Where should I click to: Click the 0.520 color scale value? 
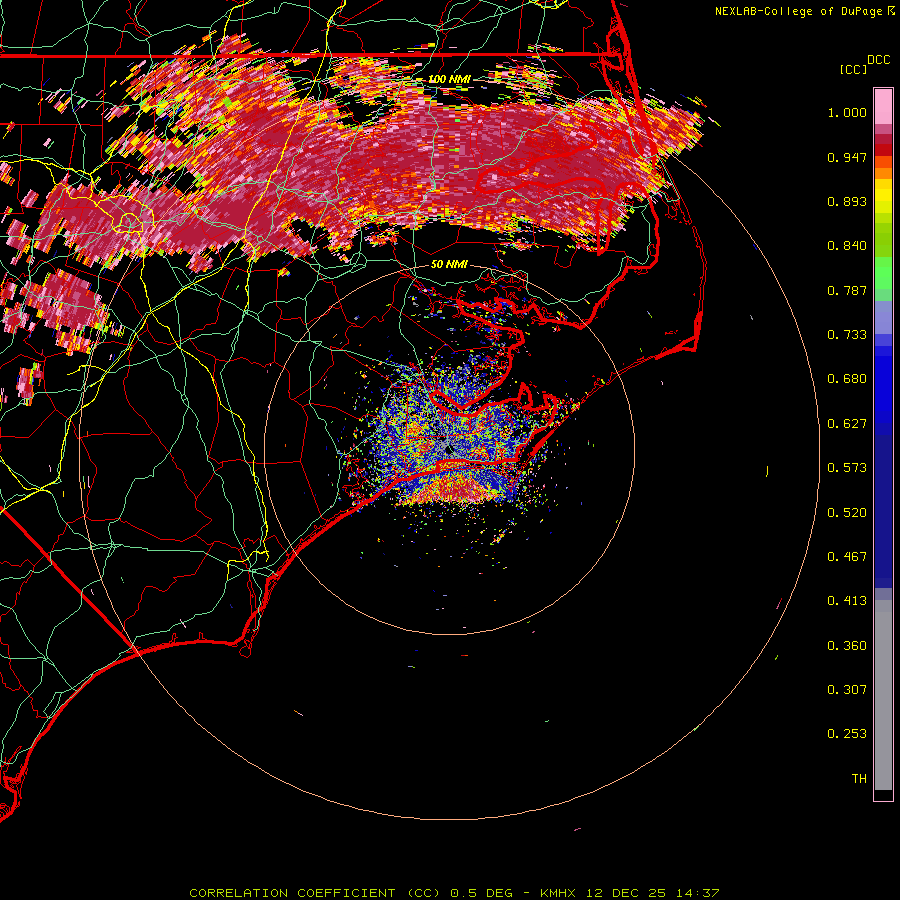847,513
